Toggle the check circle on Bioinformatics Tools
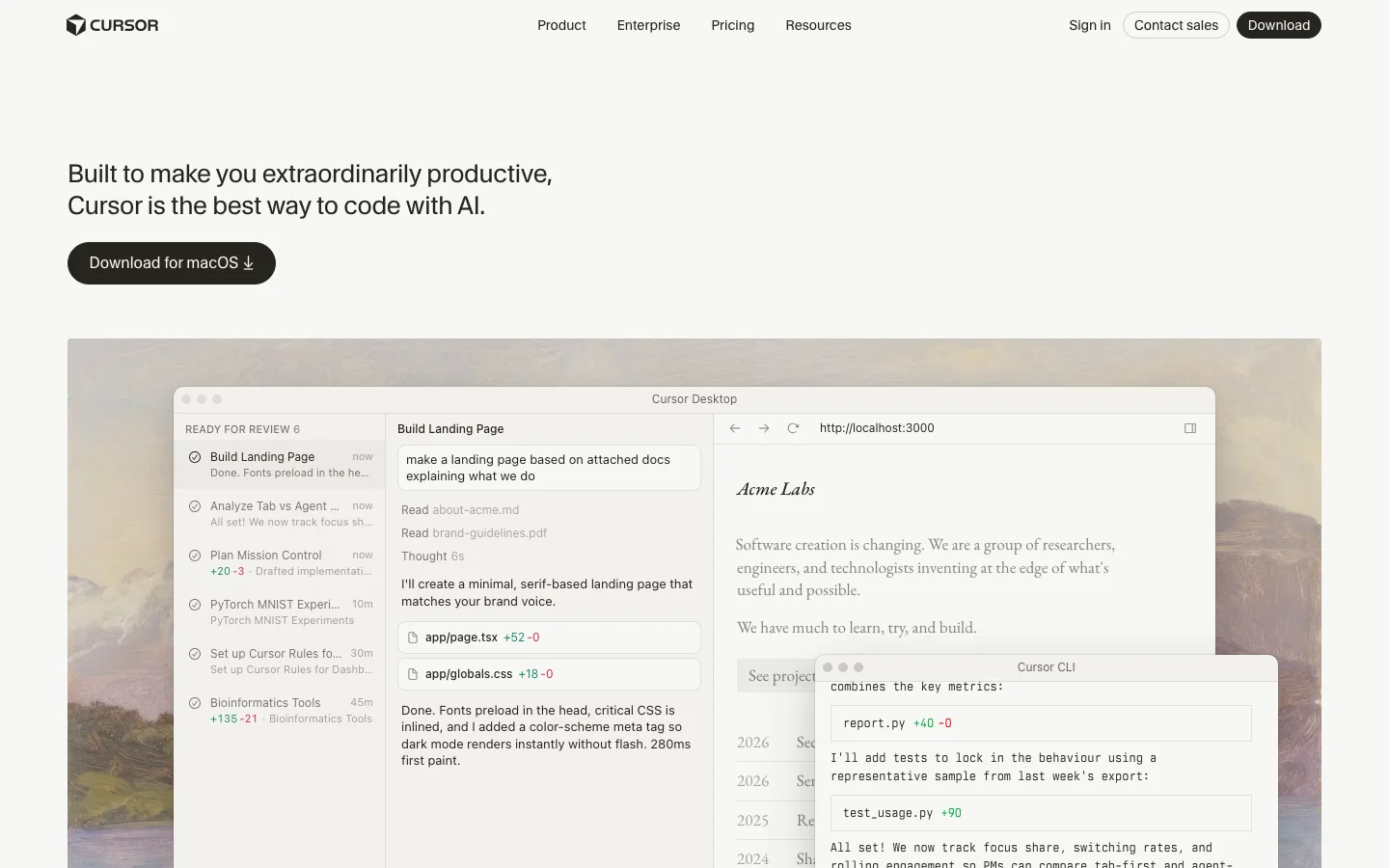Viewport: 1389px width, 868px height. point(196,703)
